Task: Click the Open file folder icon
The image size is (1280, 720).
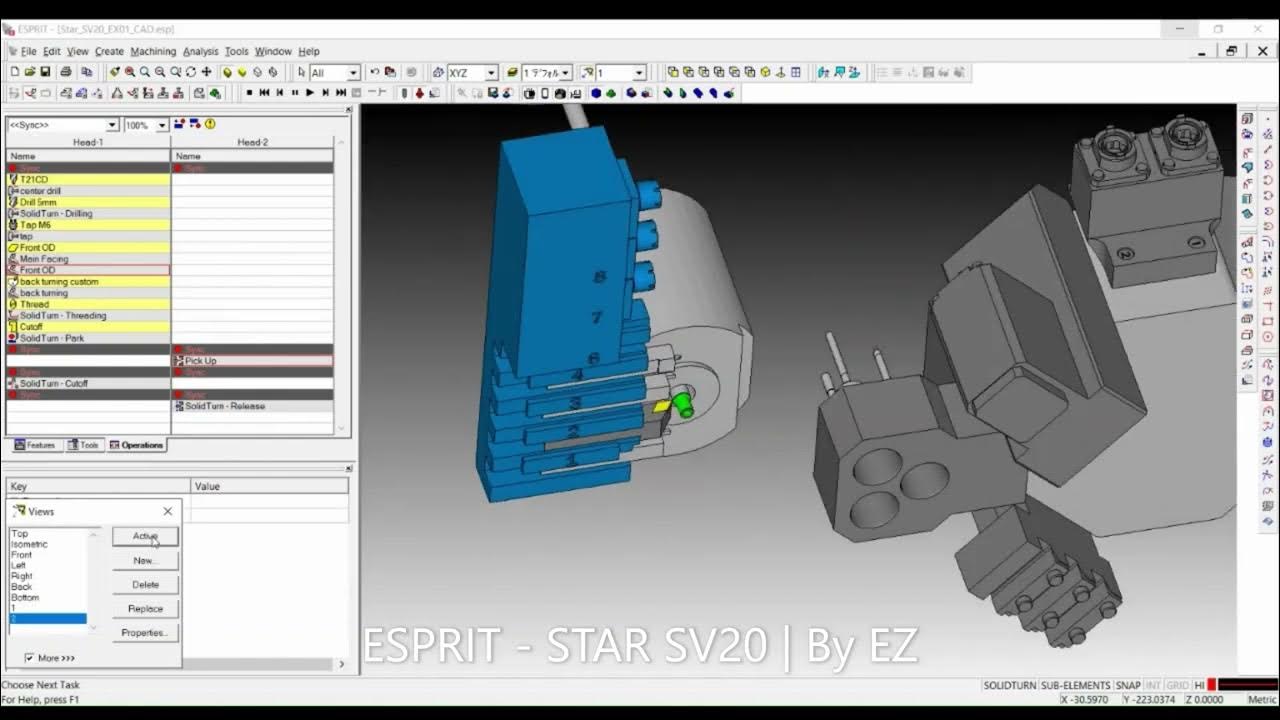Action: pyautogui.click(x=30, y=72)
